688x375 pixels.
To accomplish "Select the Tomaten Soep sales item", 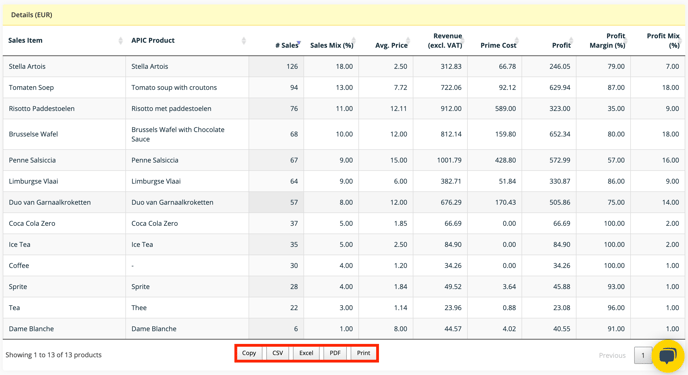I will point(31,88).
